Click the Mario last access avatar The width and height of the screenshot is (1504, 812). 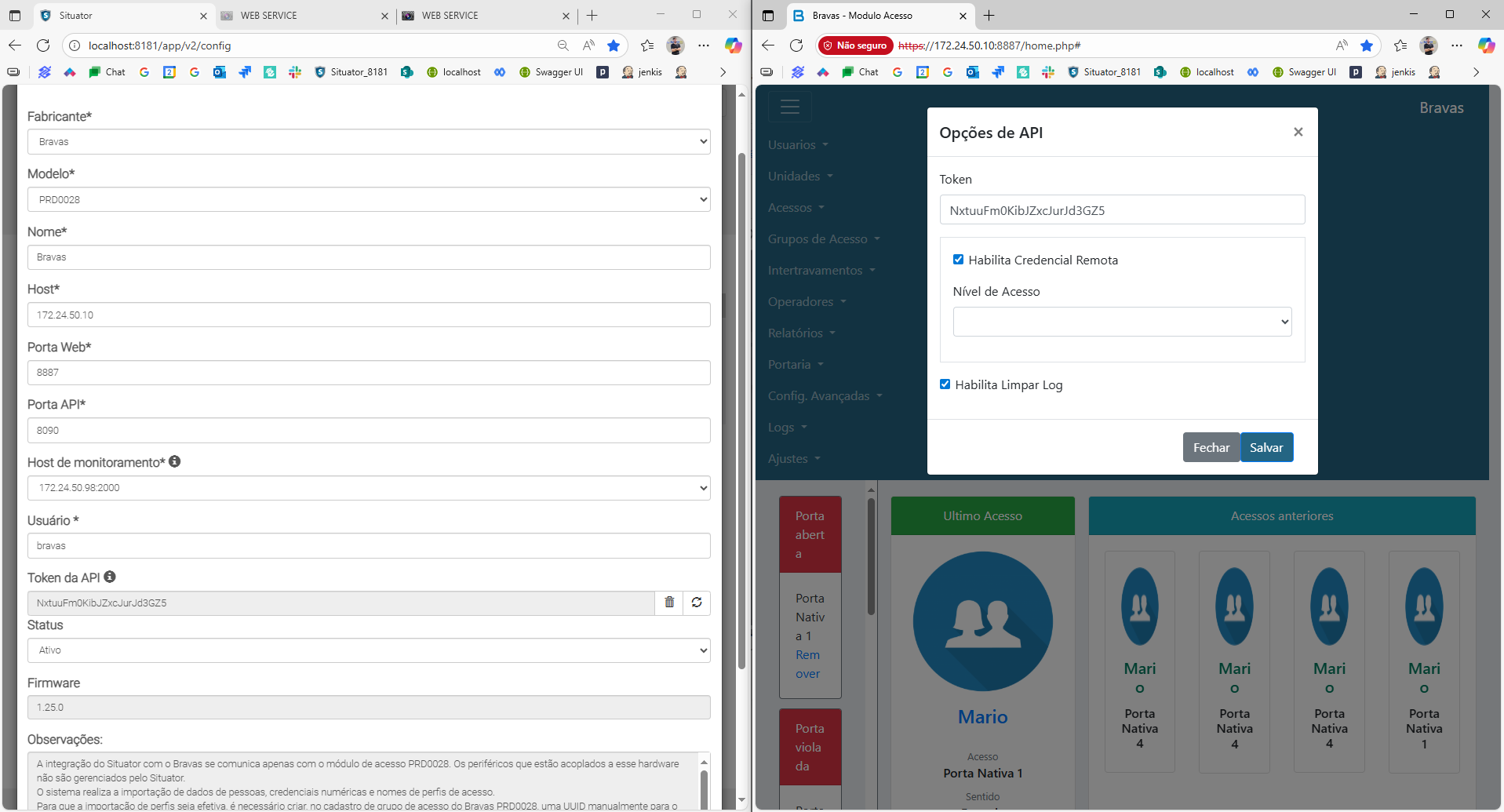click(x=982, y=621)
